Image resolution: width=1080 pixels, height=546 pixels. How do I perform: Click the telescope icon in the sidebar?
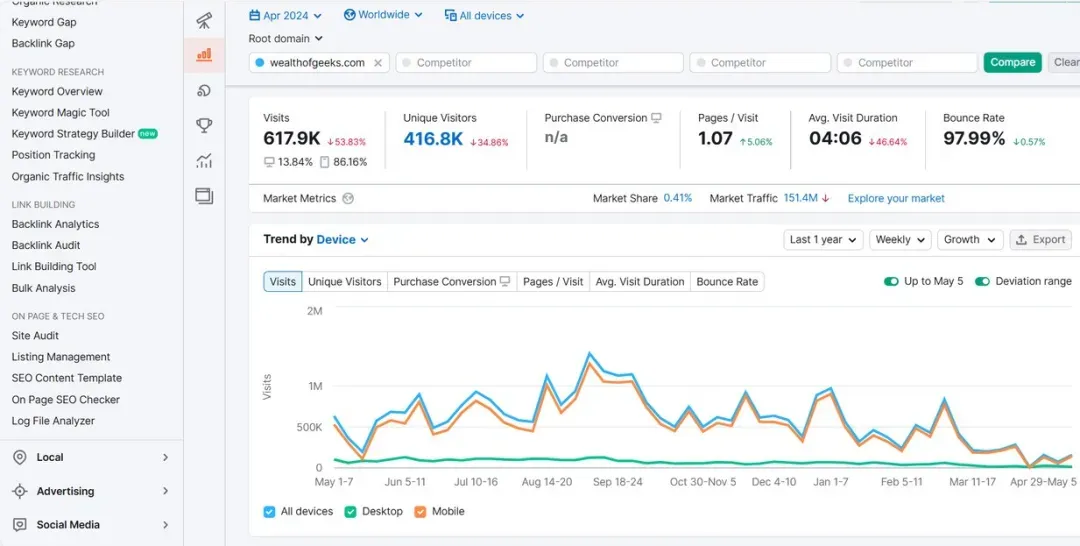204,20
